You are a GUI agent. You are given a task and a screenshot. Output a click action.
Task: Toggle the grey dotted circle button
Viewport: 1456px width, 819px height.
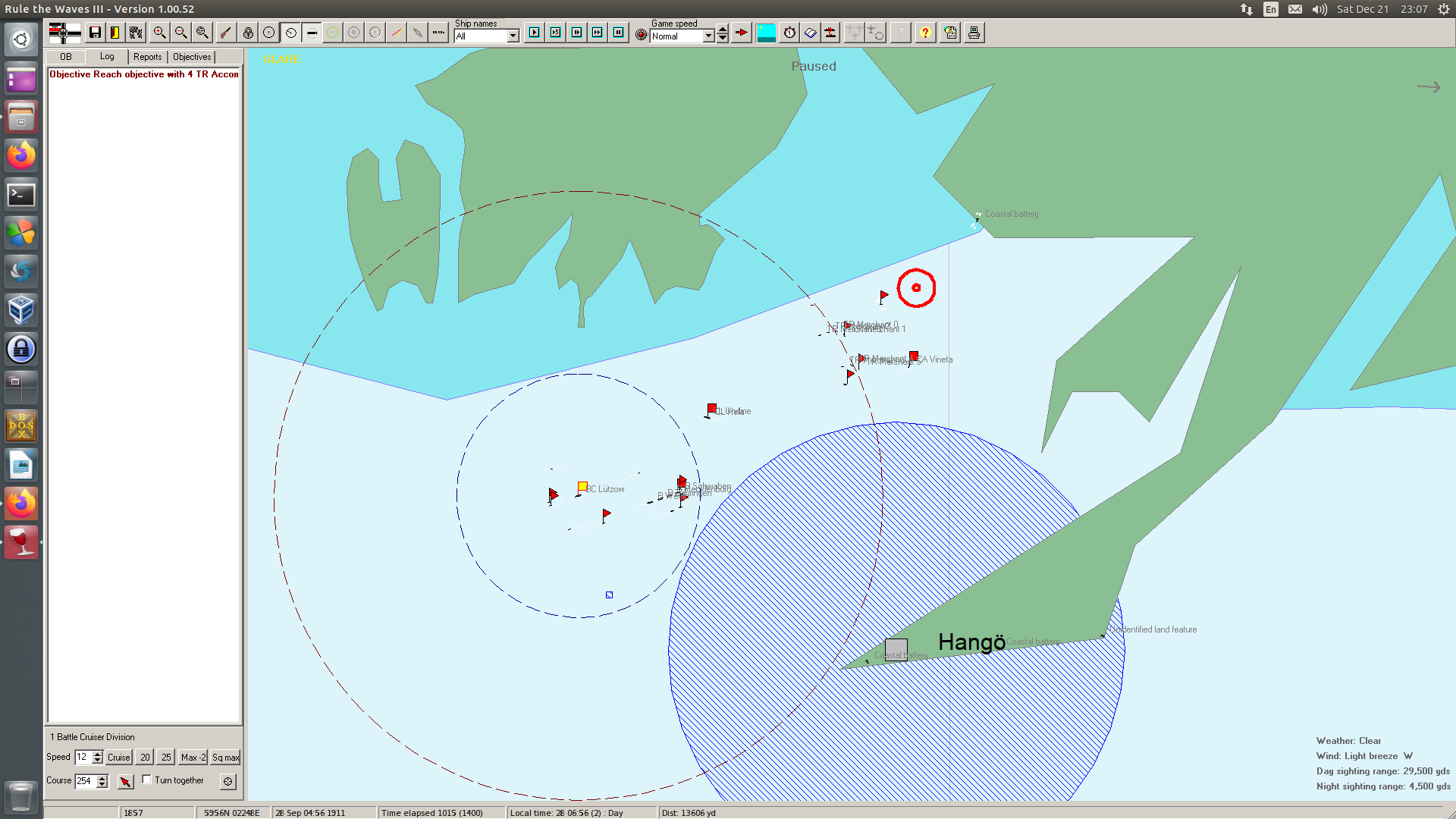click(375, 33)
